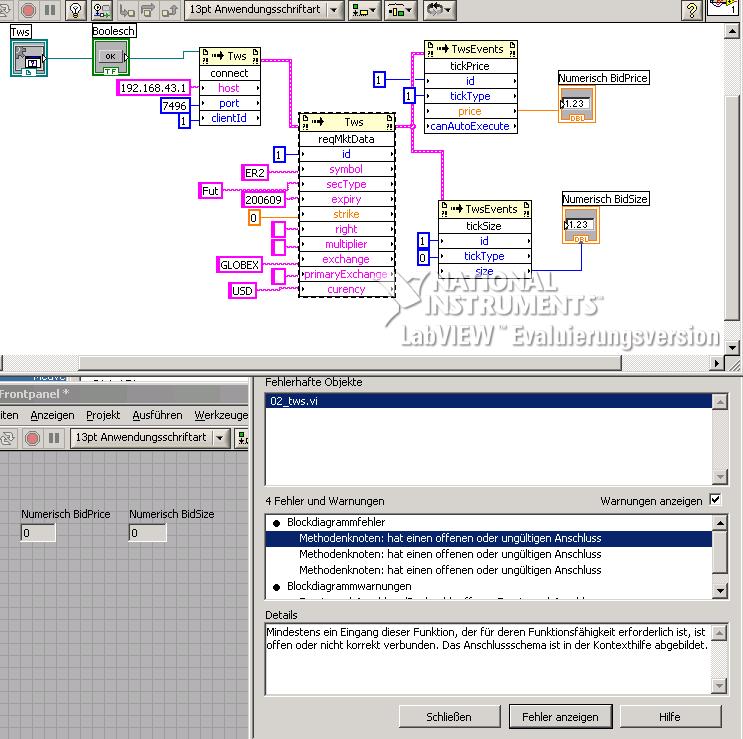The image size is (743, 739).
Task: Select Numerisch BidSize DBL terminal
Action: [580, 226]
